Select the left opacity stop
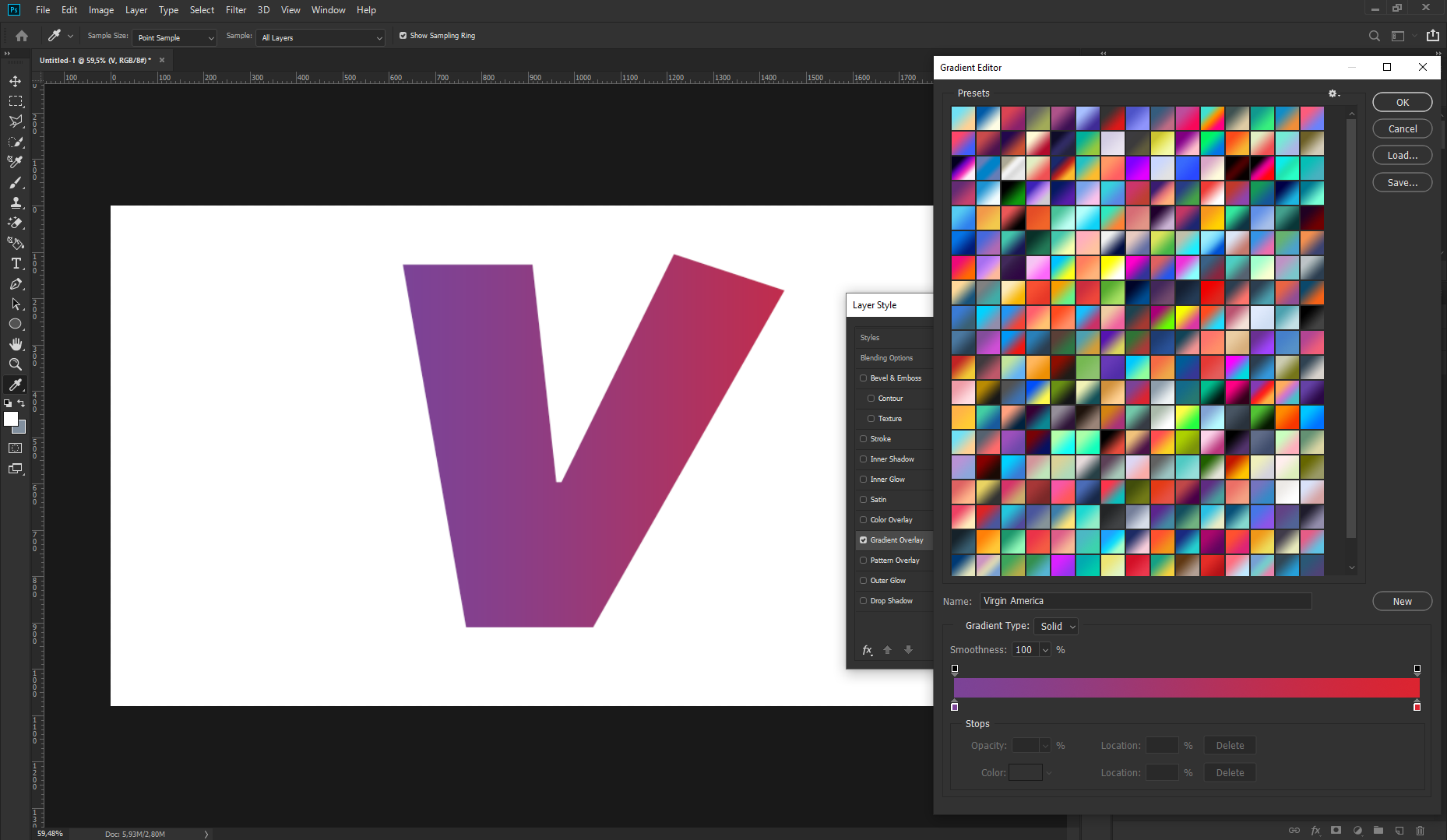The width and height of the screenshot is (1447, 840). 955,670
